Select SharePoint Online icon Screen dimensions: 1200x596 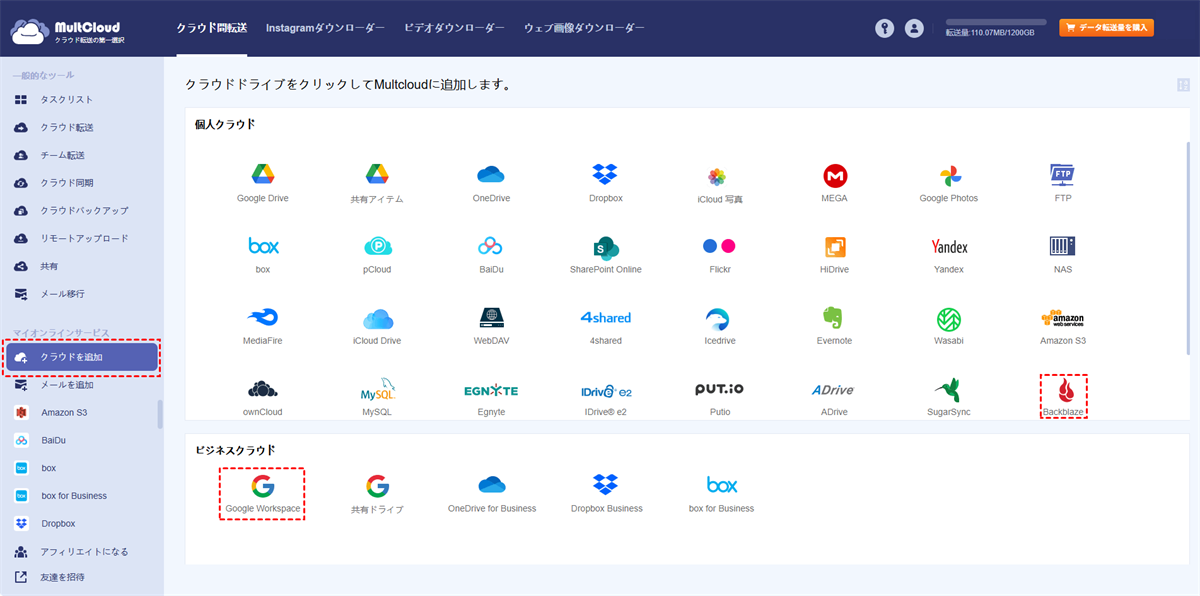click(x=605, y=247)
